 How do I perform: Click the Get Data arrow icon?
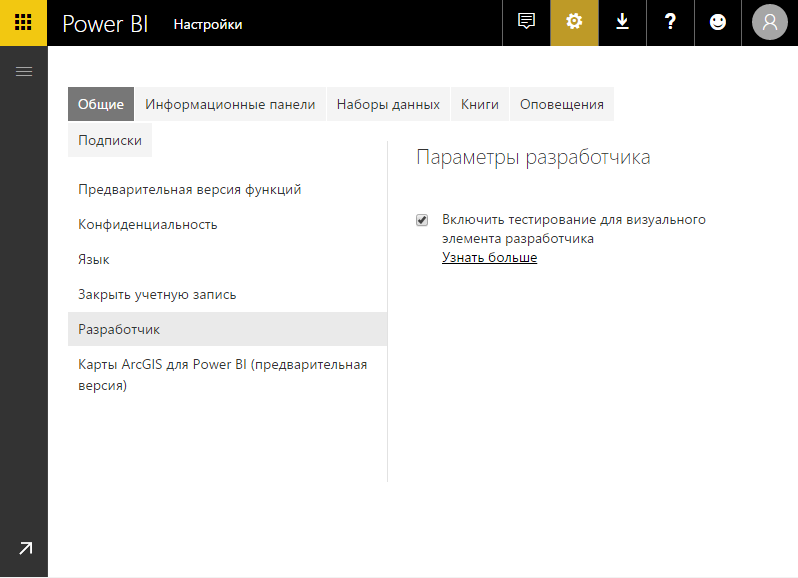(x=25, y=548)
